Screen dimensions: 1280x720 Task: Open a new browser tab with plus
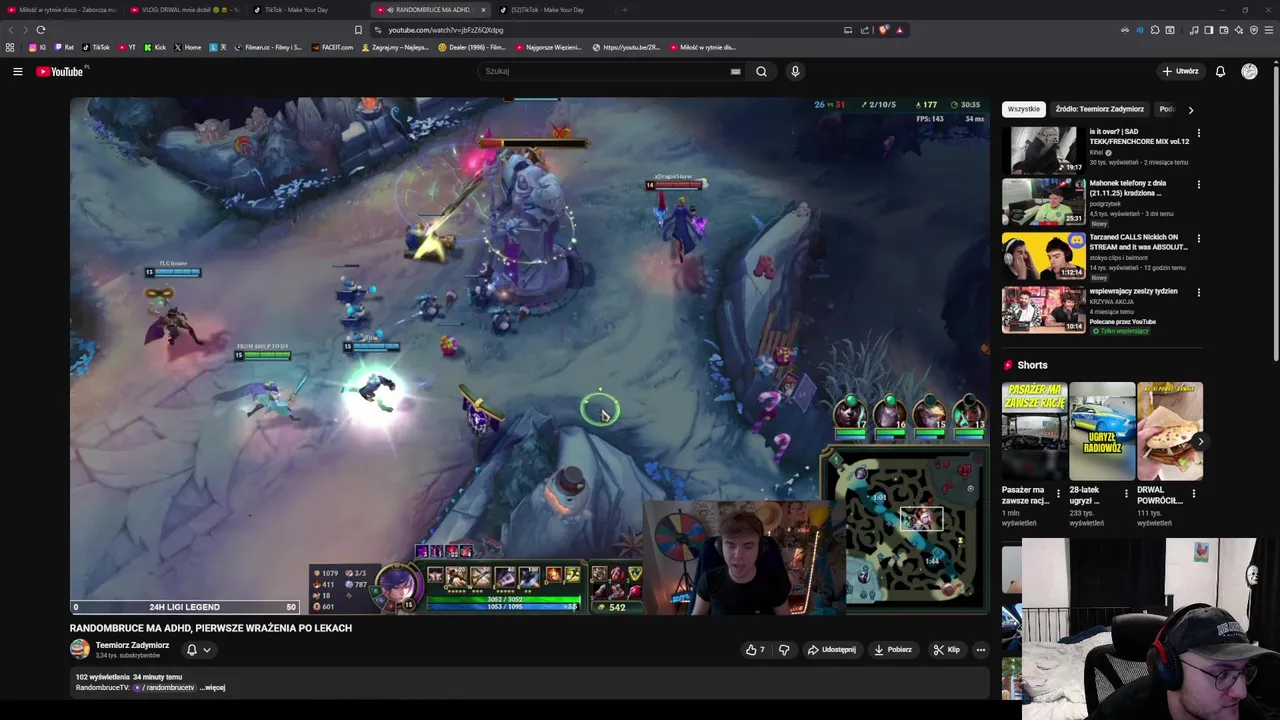point(624,10)
